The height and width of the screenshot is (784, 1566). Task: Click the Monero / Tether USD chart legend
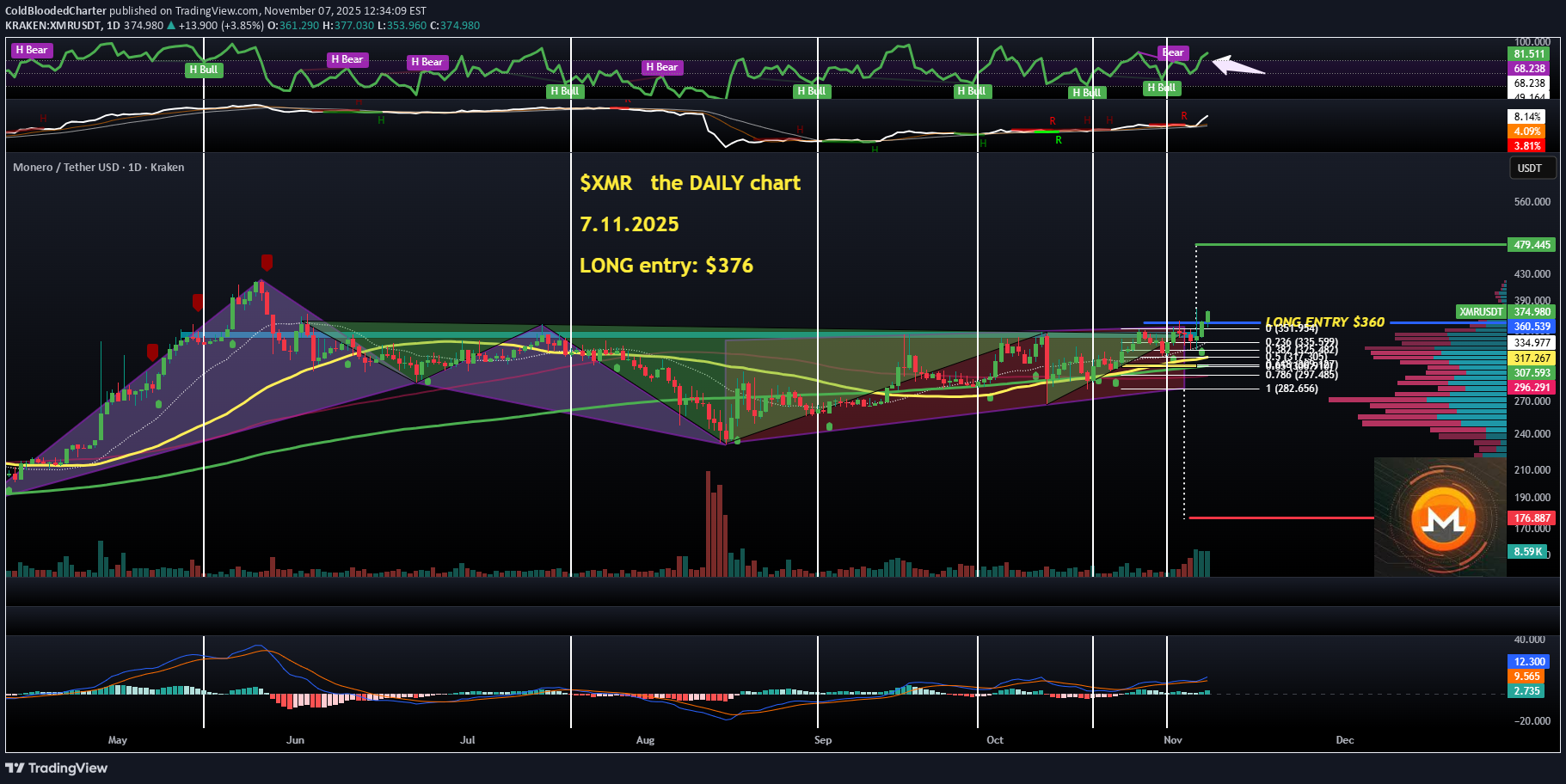click(98, 168)
